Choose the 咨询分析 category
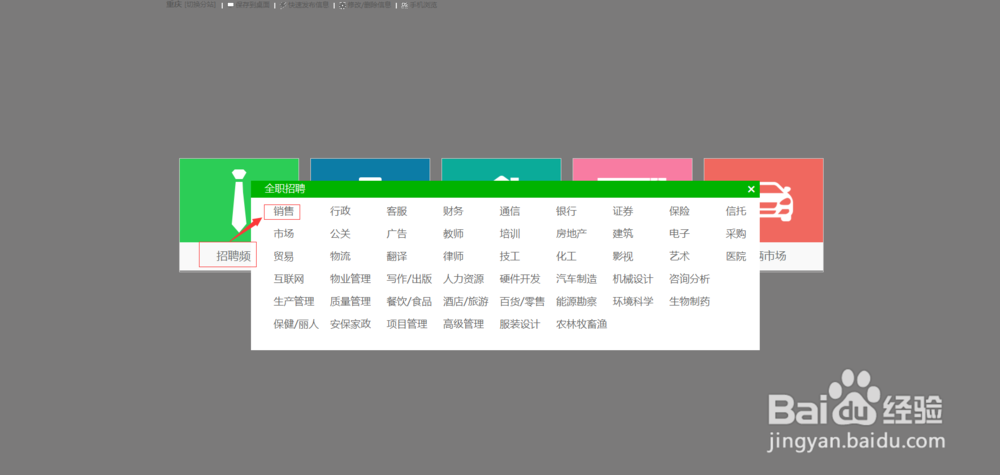The height and width of the screenshot is (475, 1000). click(689, 279)
